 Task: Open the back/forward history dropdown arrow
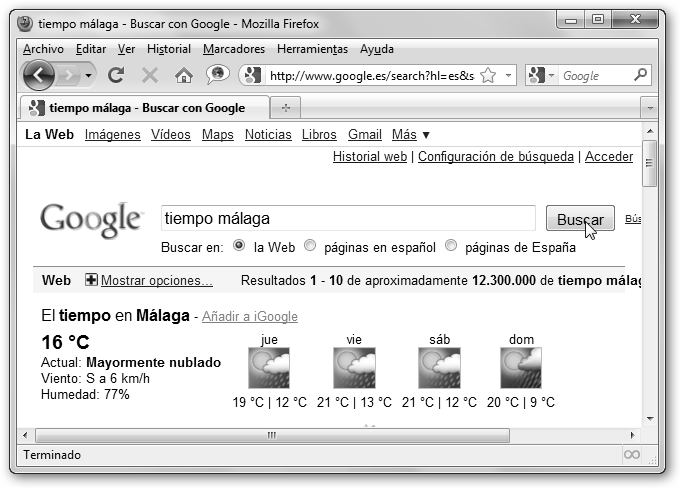[x=89, y=75]
